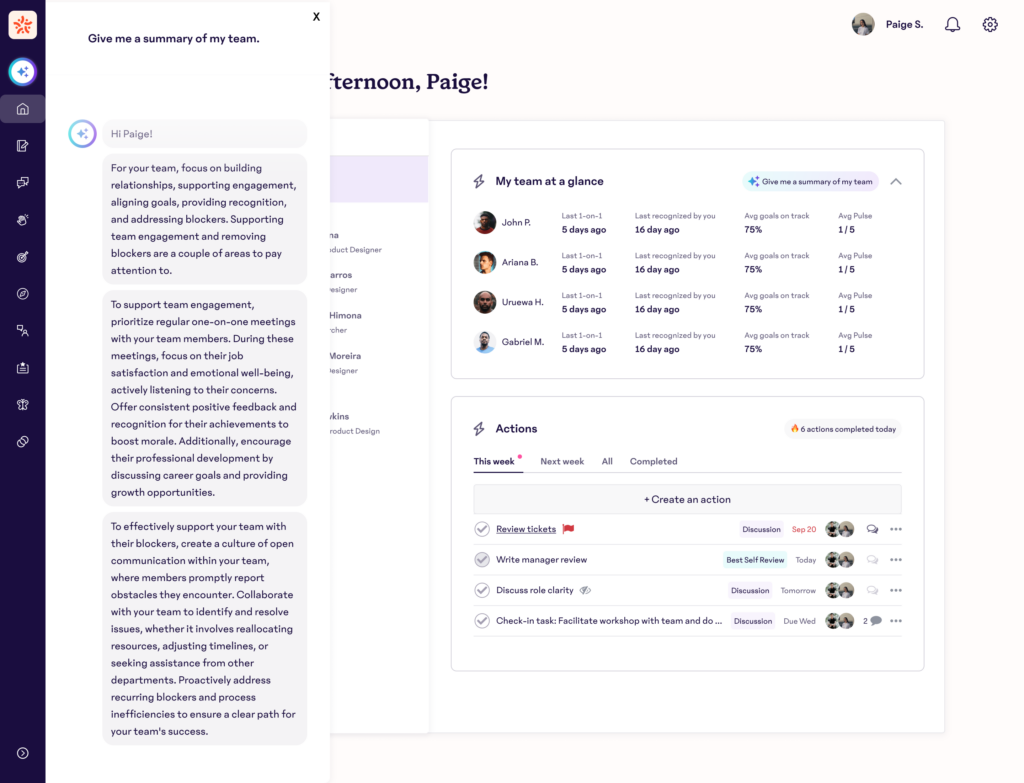Open more options for Write manager review
Screen dimensions: 1024x783
coord(895,560)
